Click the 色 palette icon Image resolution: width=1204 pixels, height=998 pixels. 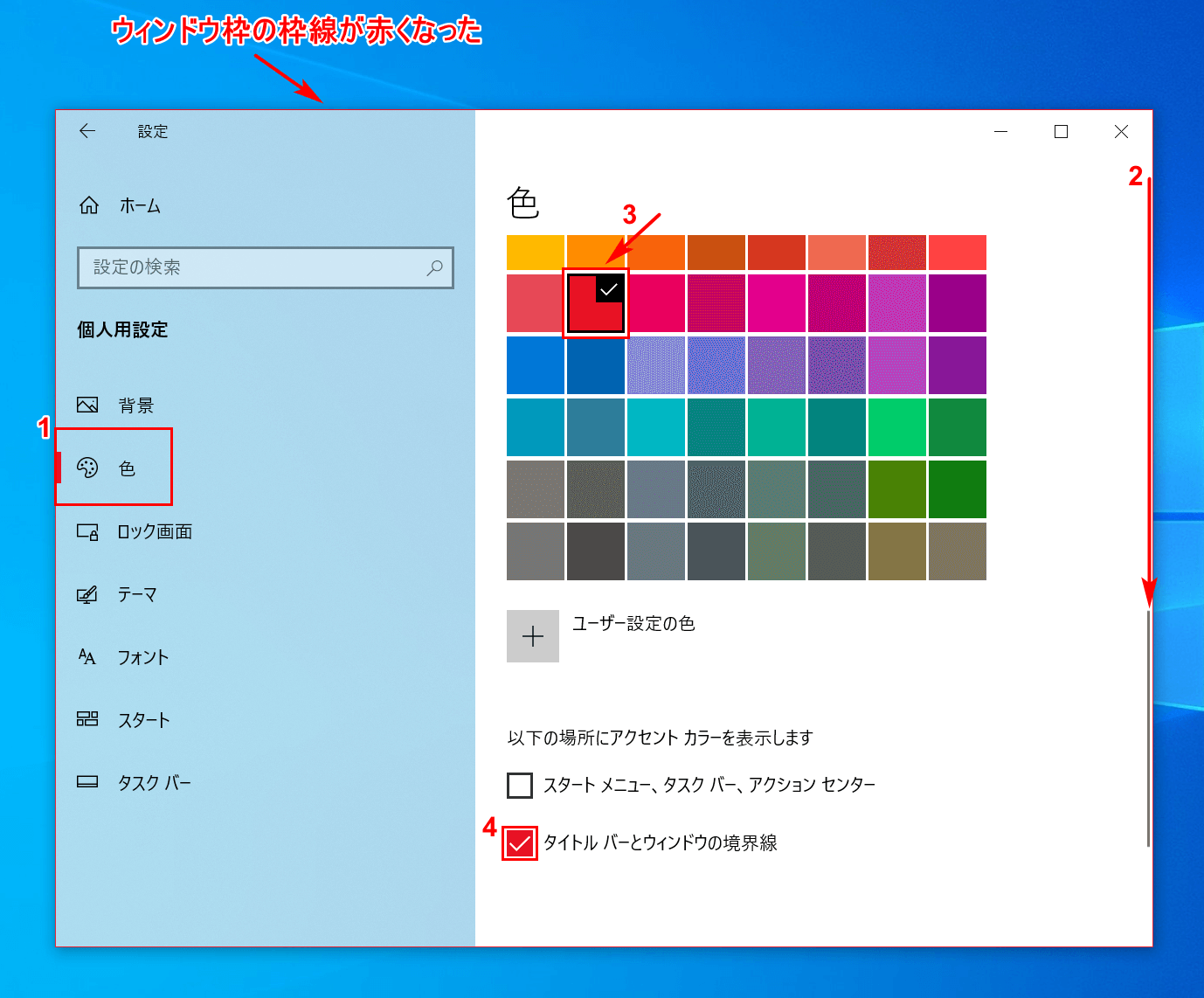click(87, 468)
